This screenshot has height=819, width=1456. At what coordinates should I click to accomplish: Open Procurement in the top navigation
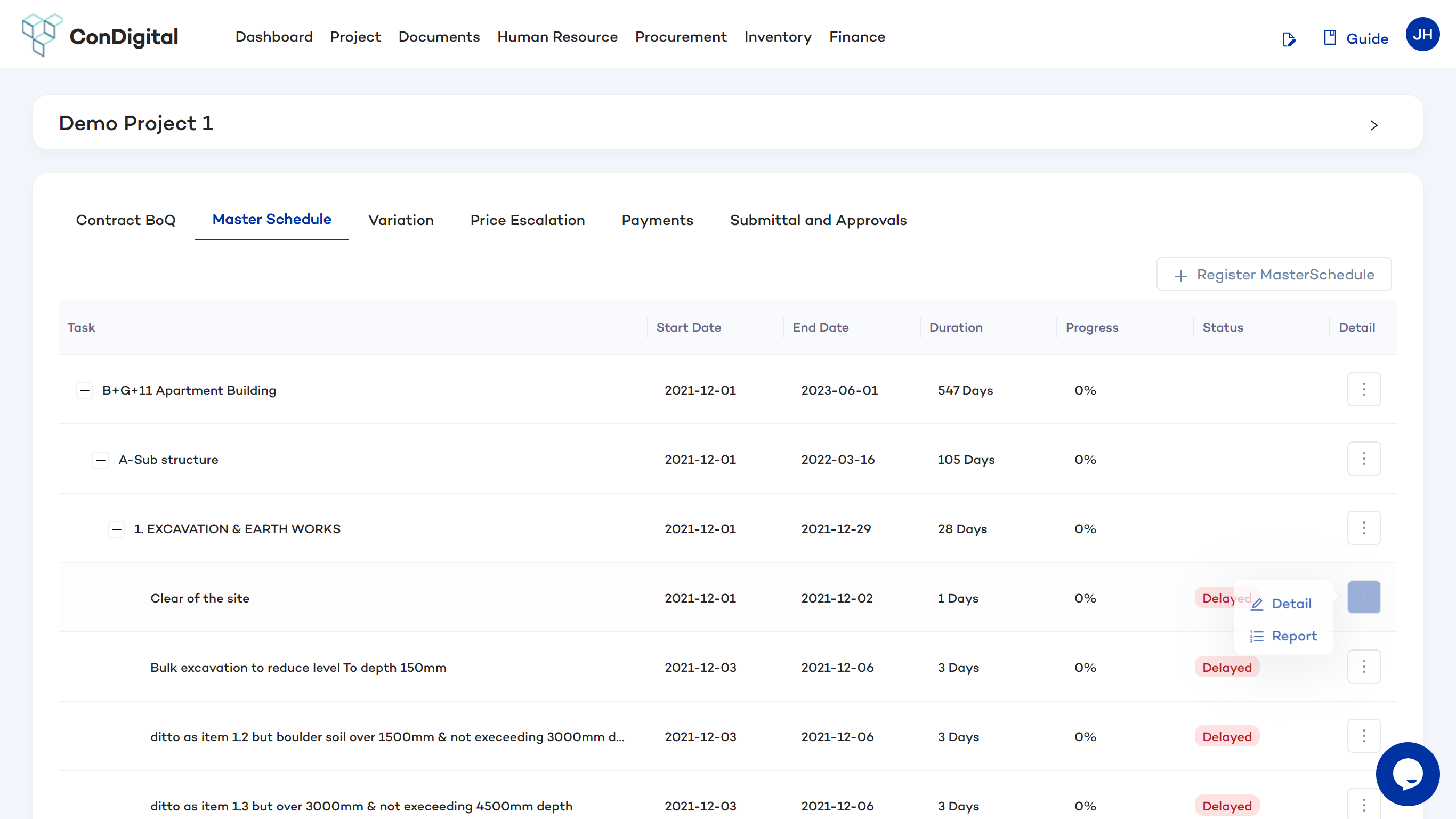pos(681,37)
